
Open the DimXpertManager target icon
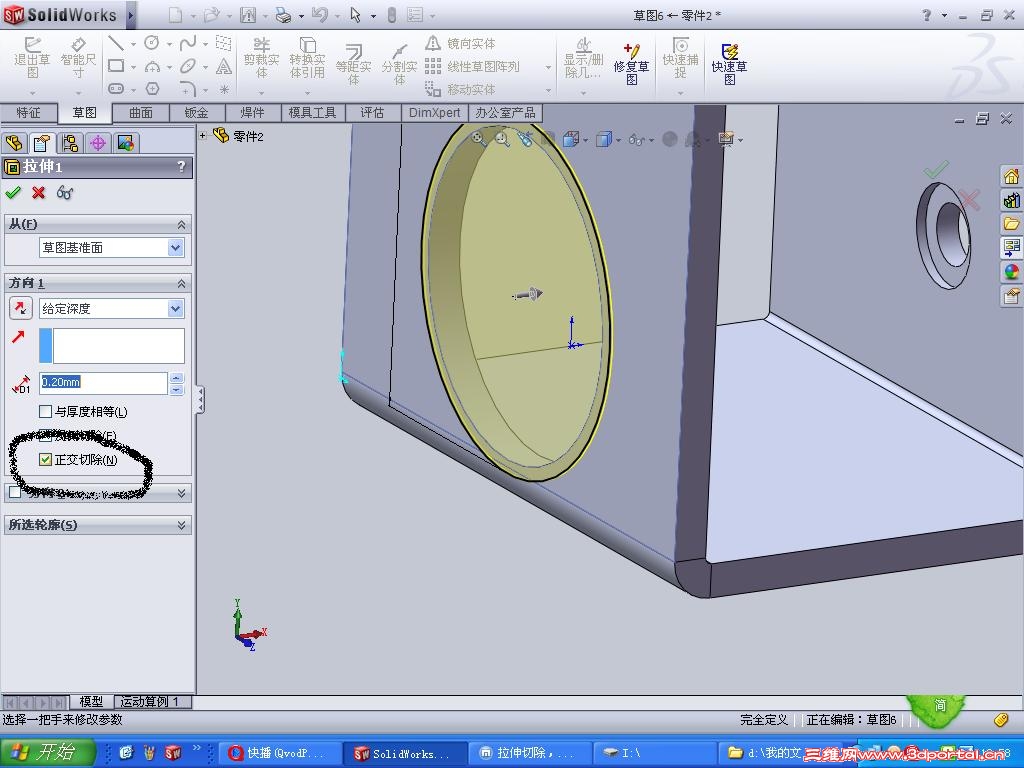click(98, 143)
